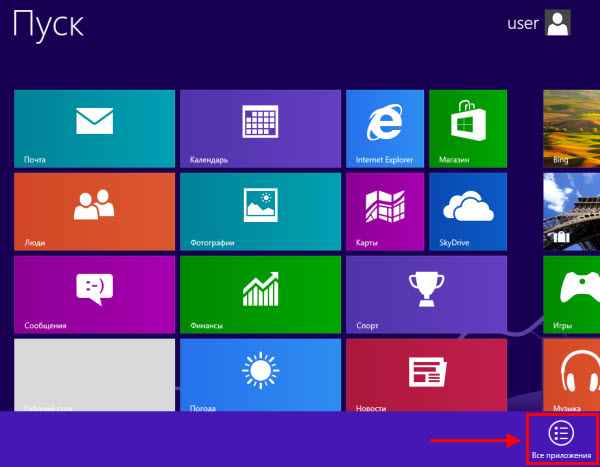
Task: Open the Карты maps tile
Action: pos(384,210)
